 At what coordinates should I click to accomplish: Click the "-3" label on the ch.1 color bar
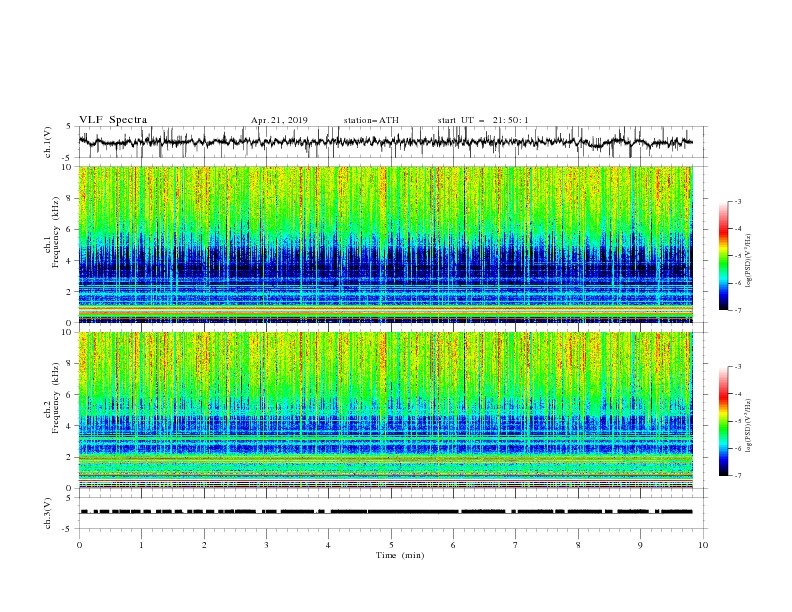click(x=737, y=201)
